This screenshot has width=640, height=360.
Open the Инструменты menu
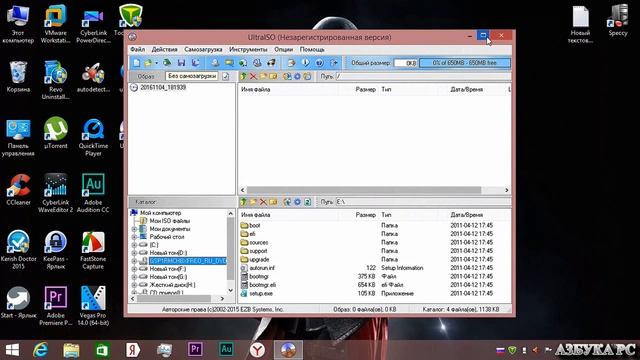tap(248, 49)
